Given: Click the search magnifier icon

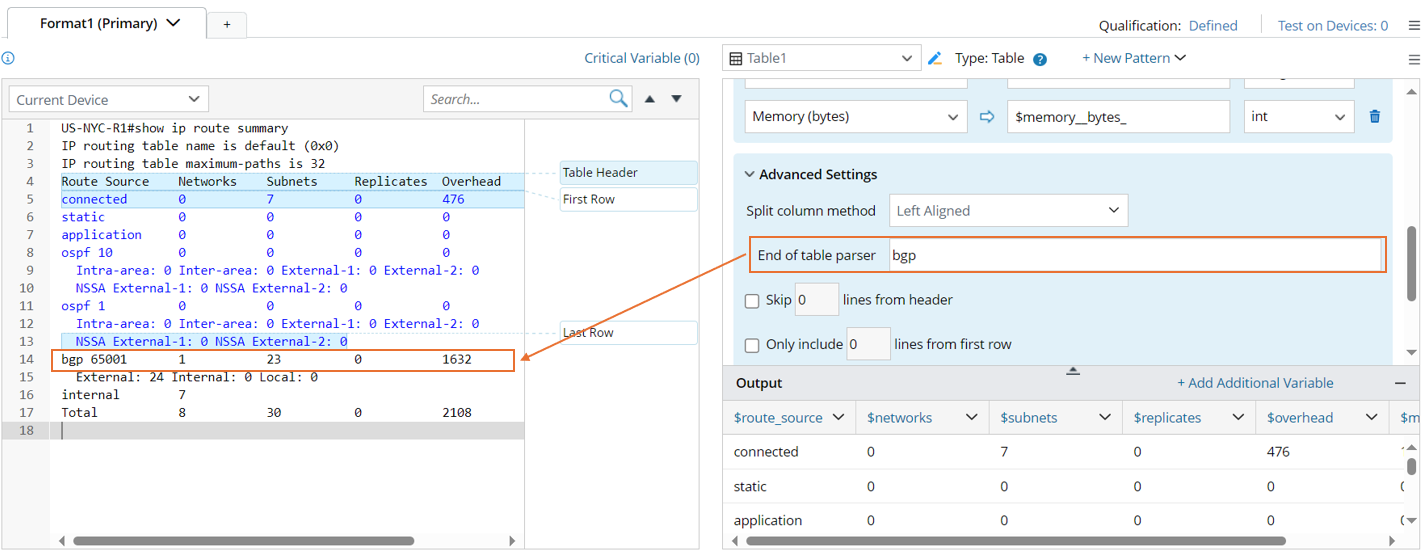Looking at the screenshot, I should pyautogui.click(x=619, y=98).
